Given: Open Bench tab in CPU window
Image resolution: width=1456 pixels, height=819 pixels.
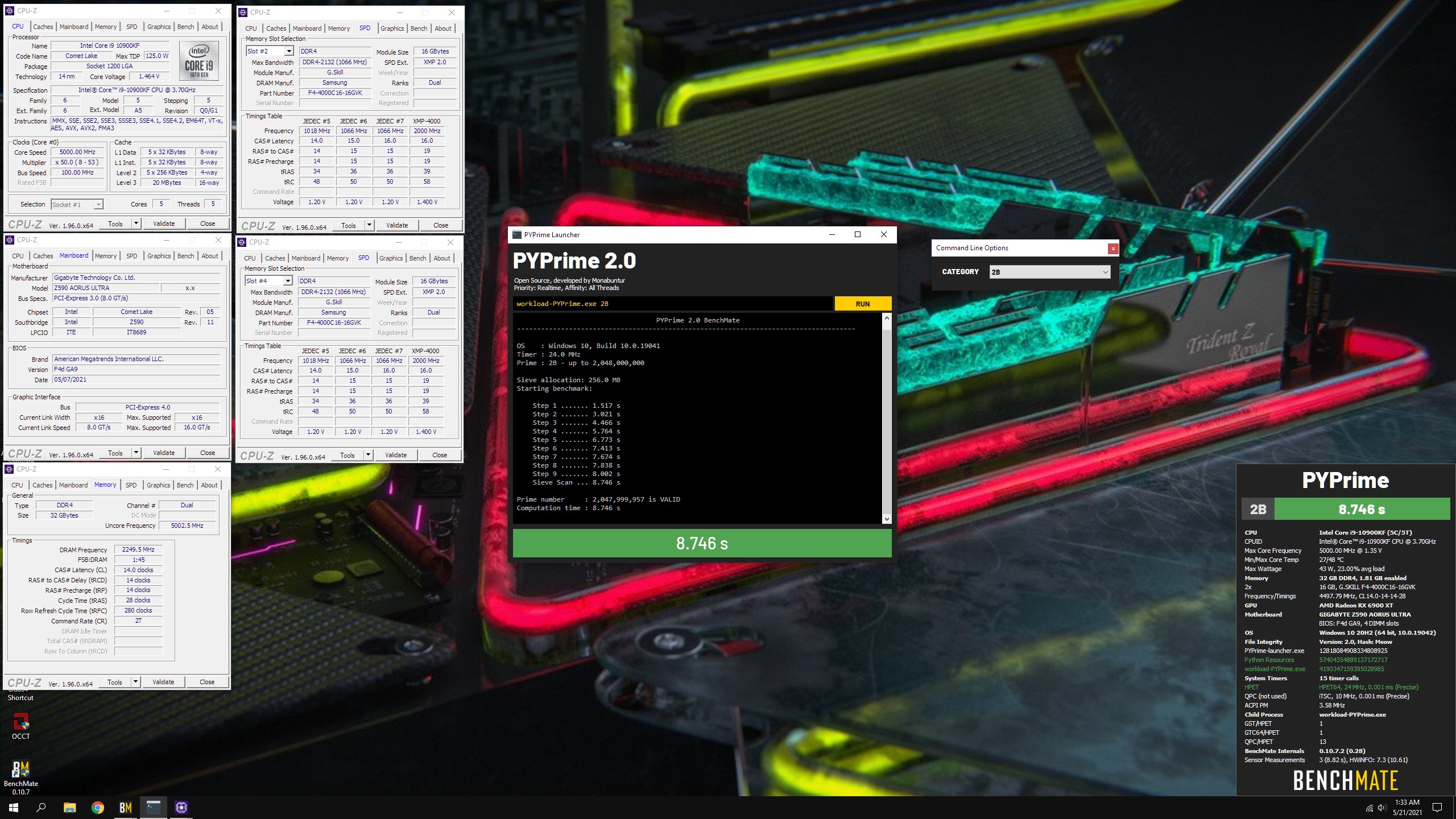Looking at the screenshot, I should pyautogui.click(x=185, y=27).
